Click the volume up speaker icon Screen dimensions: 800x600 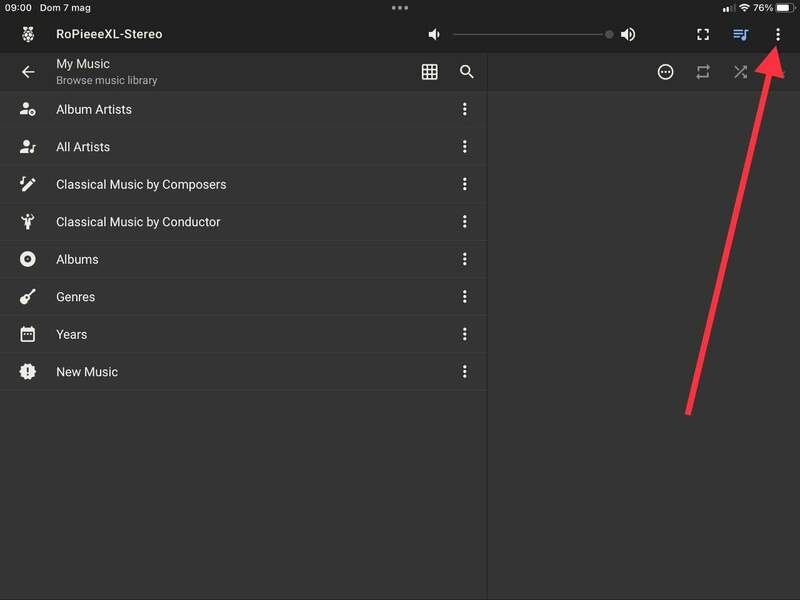(x=628, y=34)
